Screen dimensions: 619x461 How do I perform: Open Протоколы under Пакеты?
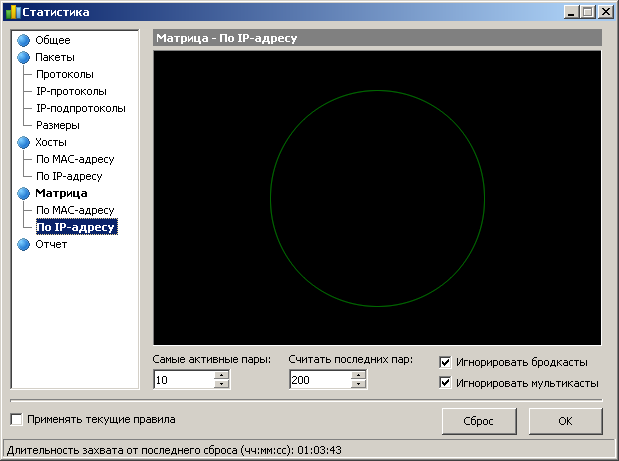pos(65,74)
